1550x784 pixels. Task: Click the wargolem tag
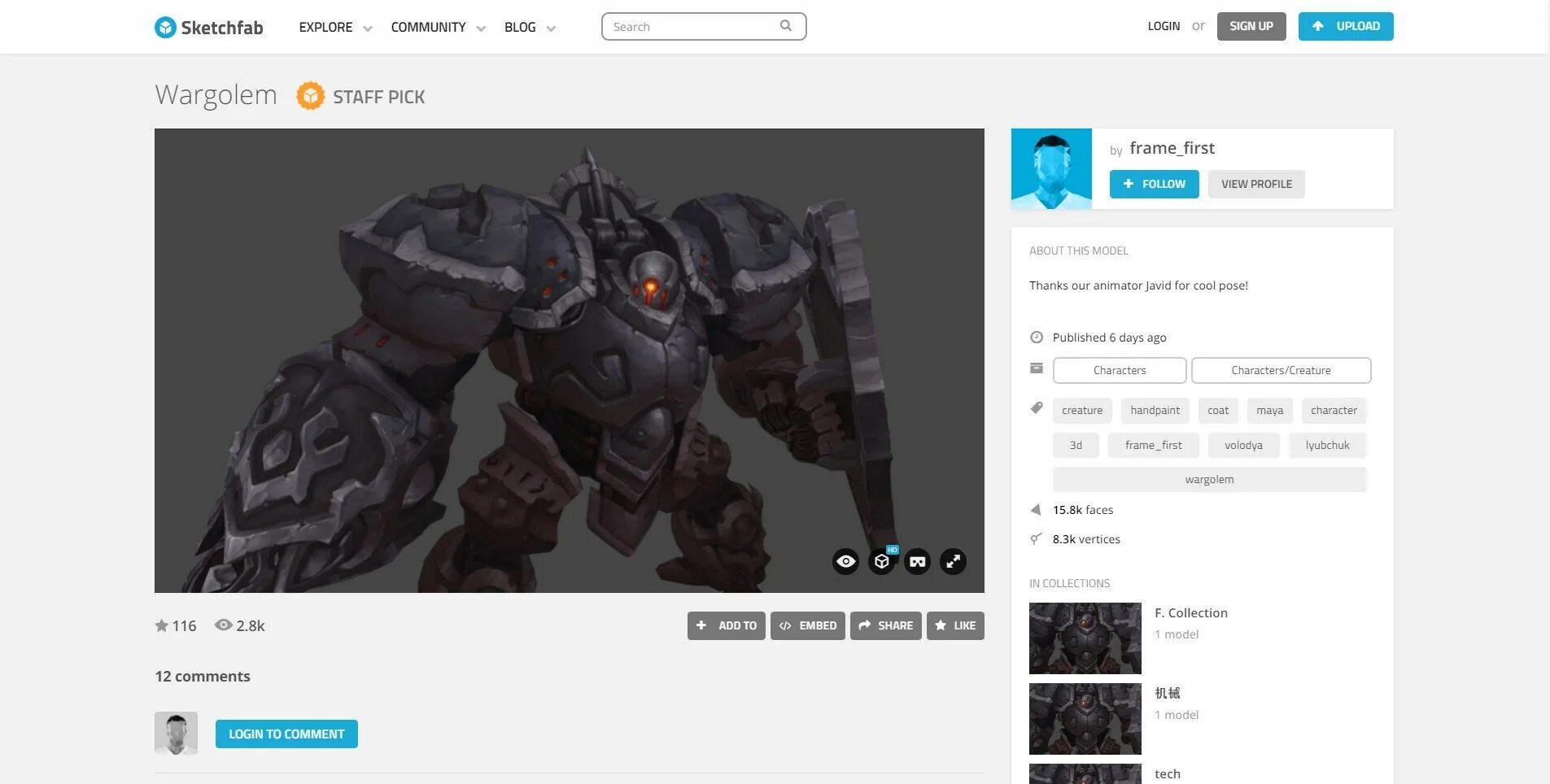tap(1209, 479)
